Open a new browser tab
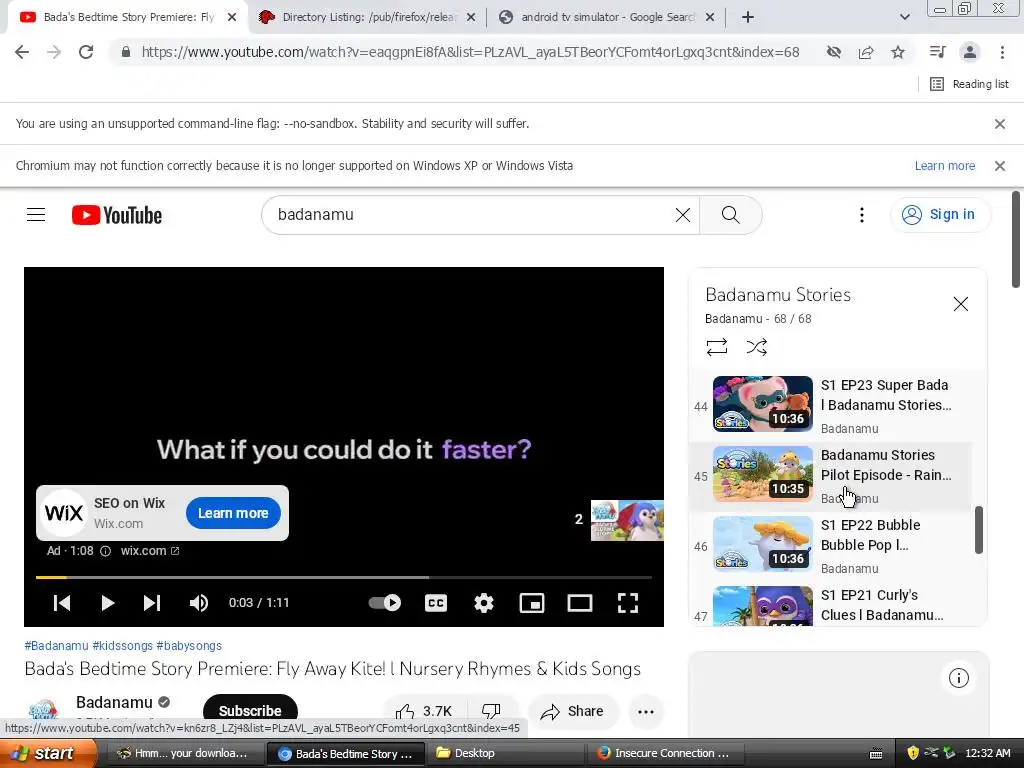This screenshot has width=1024, height=768. pyautogui.click(x=748, y=17)
